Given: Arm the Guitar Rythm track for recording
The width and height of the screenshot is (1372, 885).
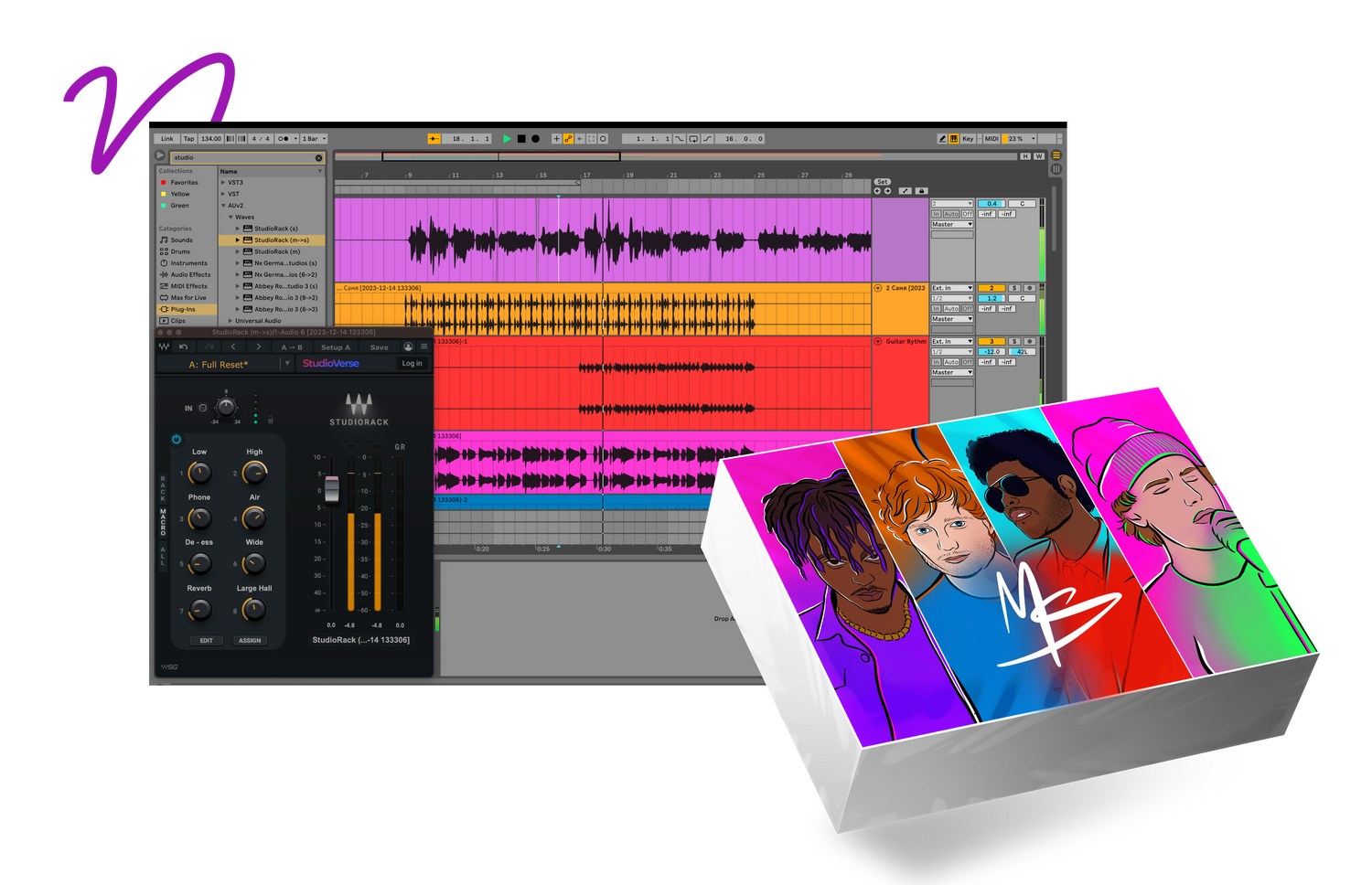Looking at the screenshot, I should click(1029, 341).
